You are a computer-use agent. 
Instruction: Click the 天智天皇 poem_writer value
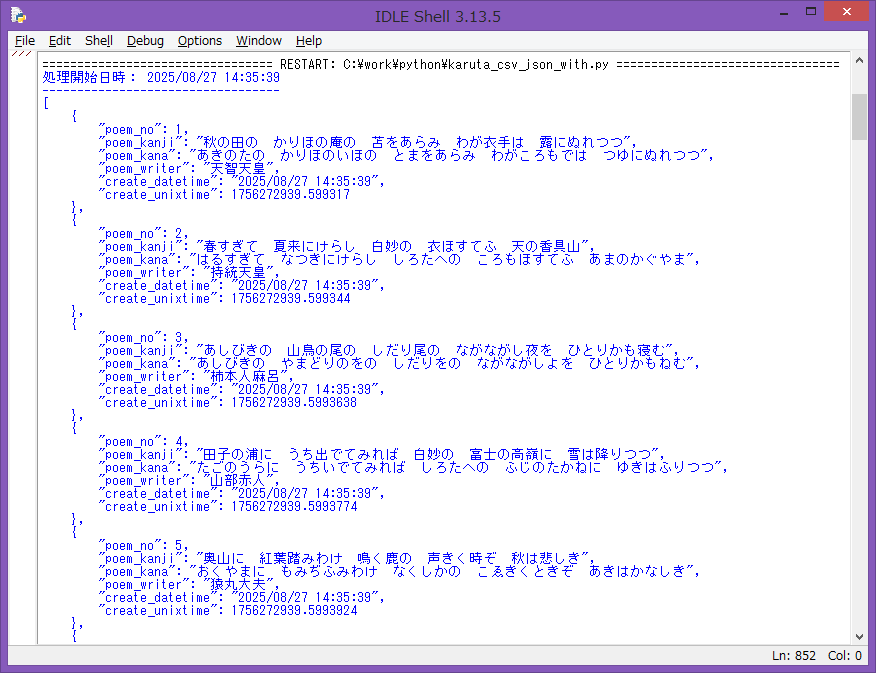coord(237,168)
